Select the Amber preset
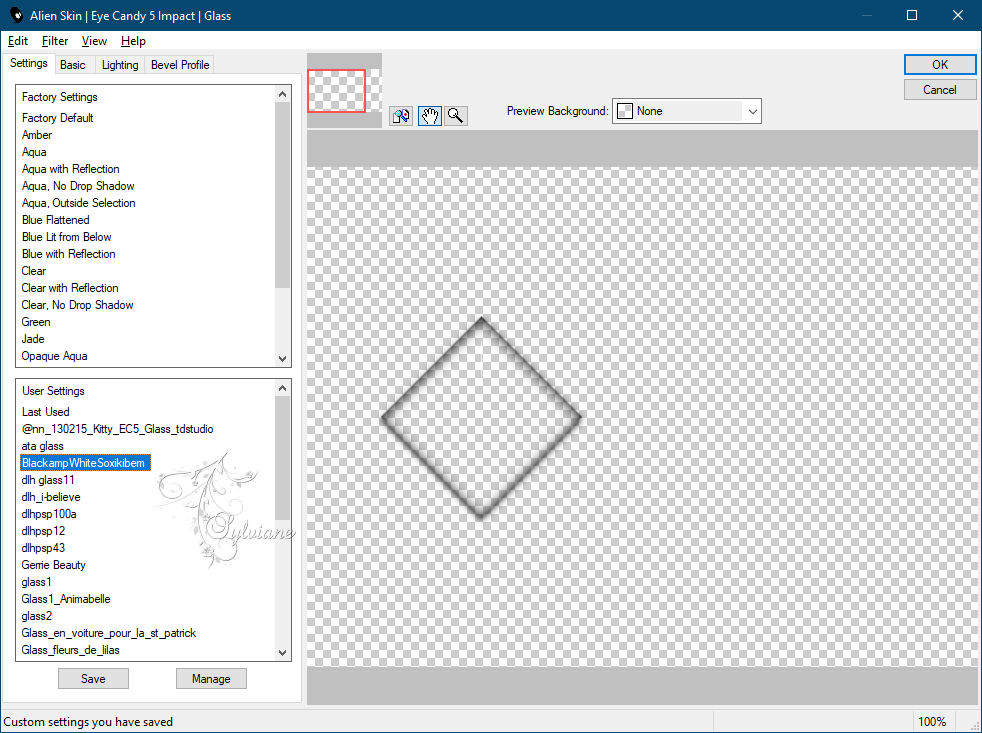 pos(37,135)
